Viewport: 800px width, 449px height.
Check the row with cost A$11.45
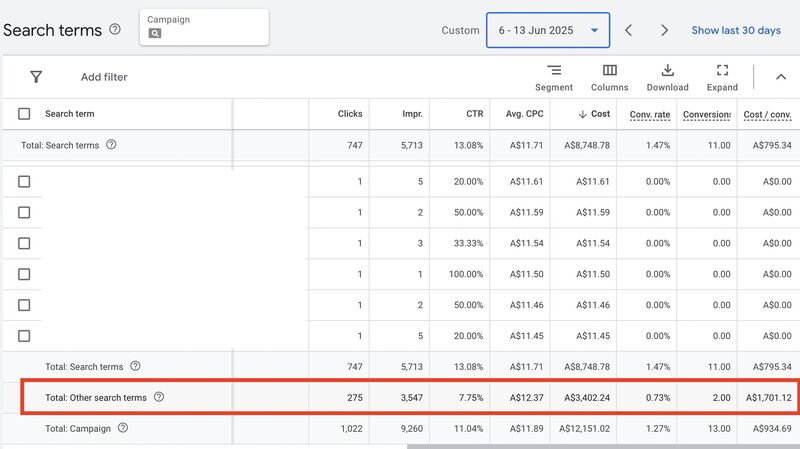coord(24,336)
